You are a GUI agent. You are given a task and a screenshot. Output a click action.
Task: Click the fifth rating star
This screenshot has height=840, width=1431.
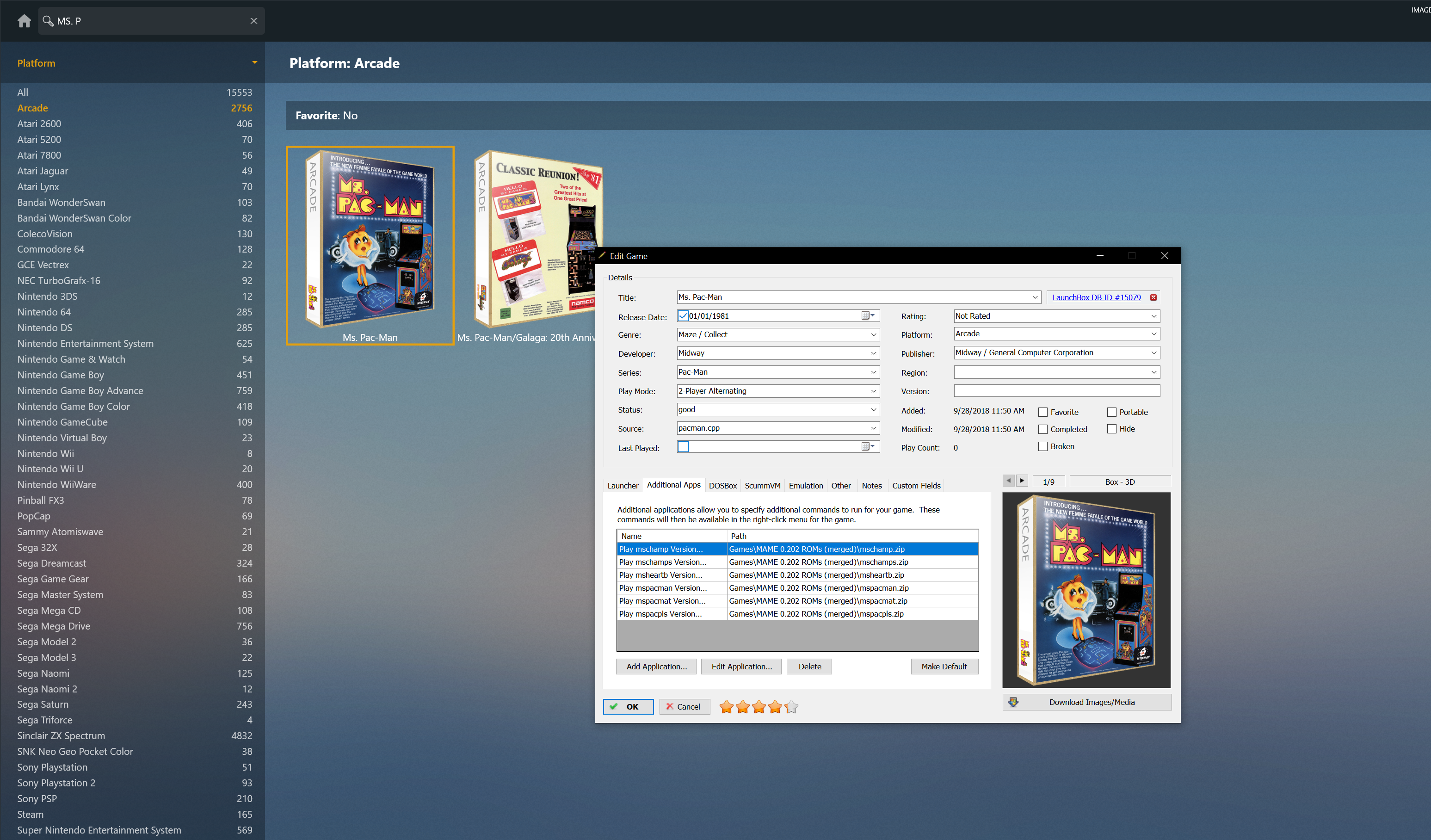coord(791,707)
